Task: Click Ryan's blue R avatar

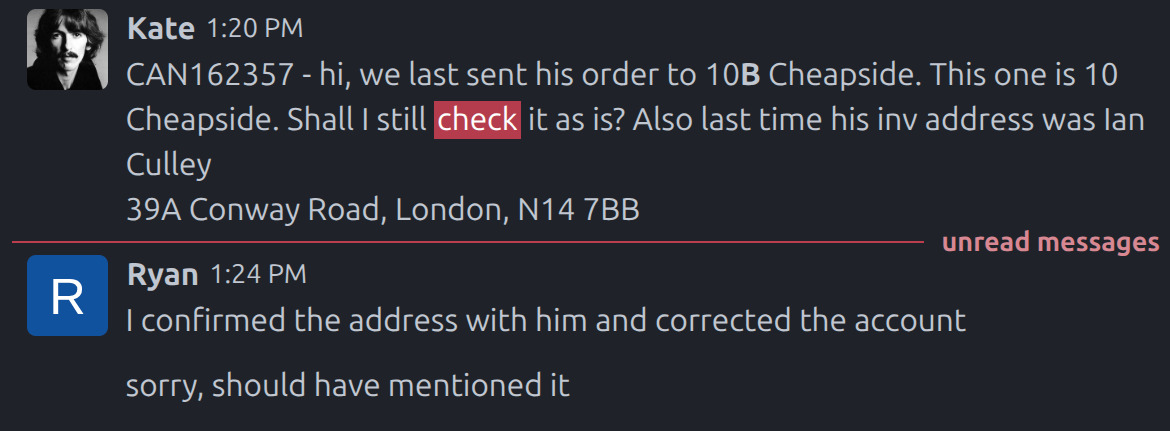Action: pos(67,295)
